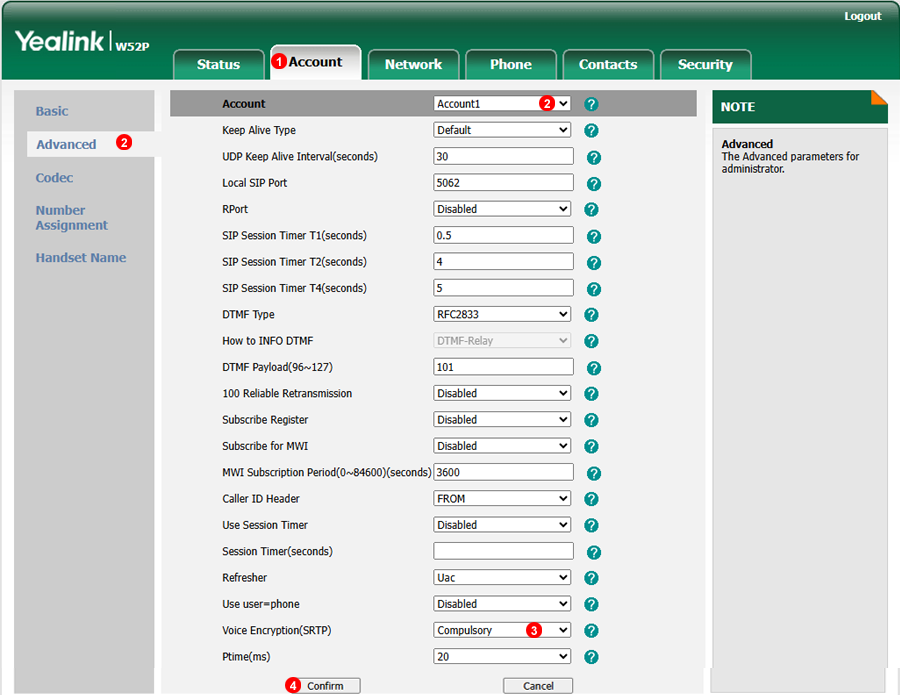Click the Logout link
Viewport: 900px width, 695px height.
tap(862, 16)
